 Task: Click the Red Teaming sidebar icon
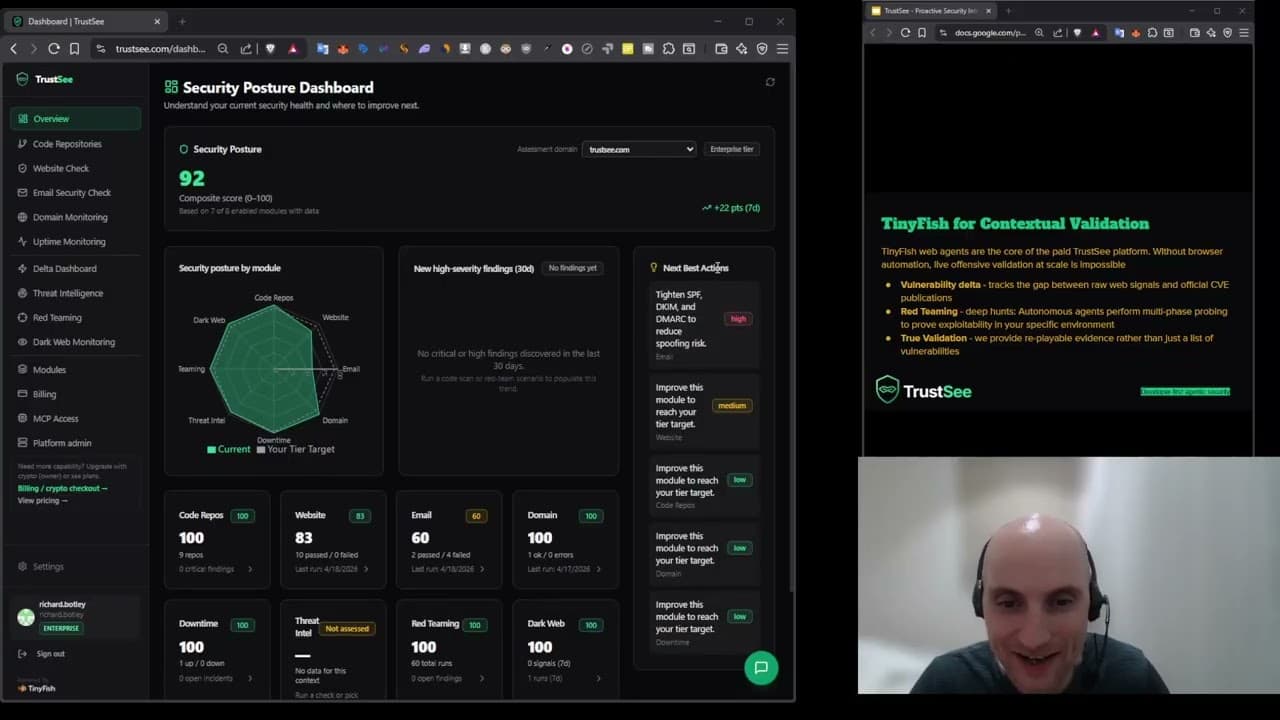[23, 318]
